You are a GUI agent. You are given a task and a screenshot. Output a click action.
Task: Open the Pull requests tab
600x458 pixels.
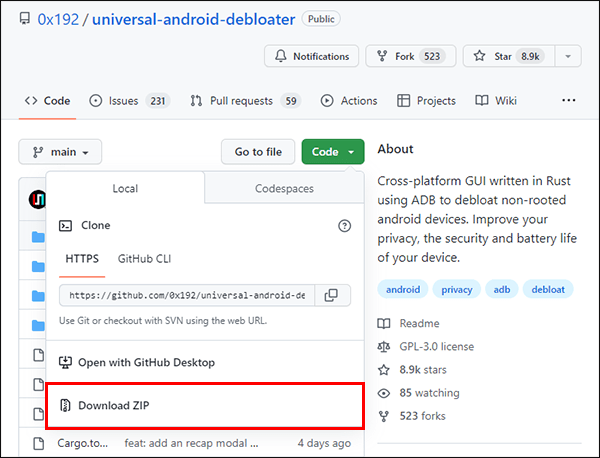[245, 101]
